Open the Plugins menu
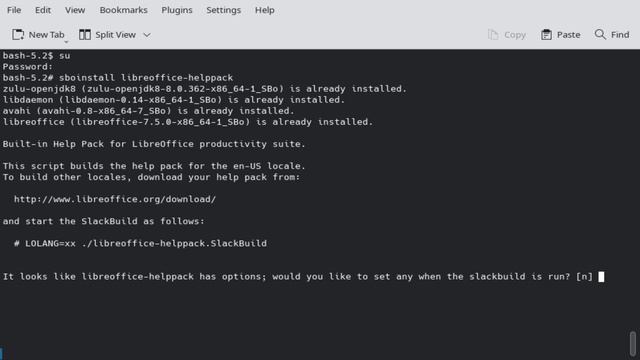This screenshot has height=360, width=640. [x=176, y=10]
